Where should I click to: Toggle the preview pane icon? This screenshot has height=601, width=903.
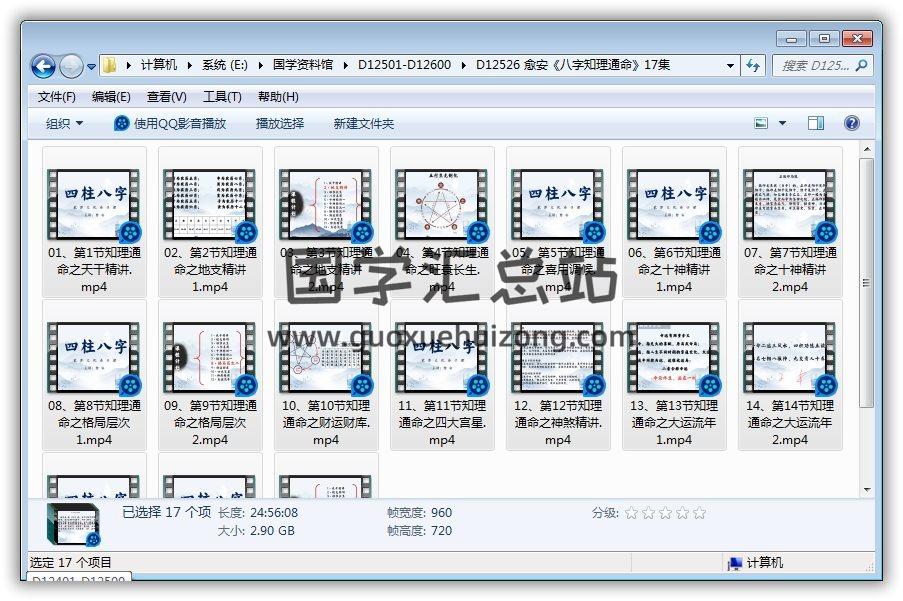[816, 123]
